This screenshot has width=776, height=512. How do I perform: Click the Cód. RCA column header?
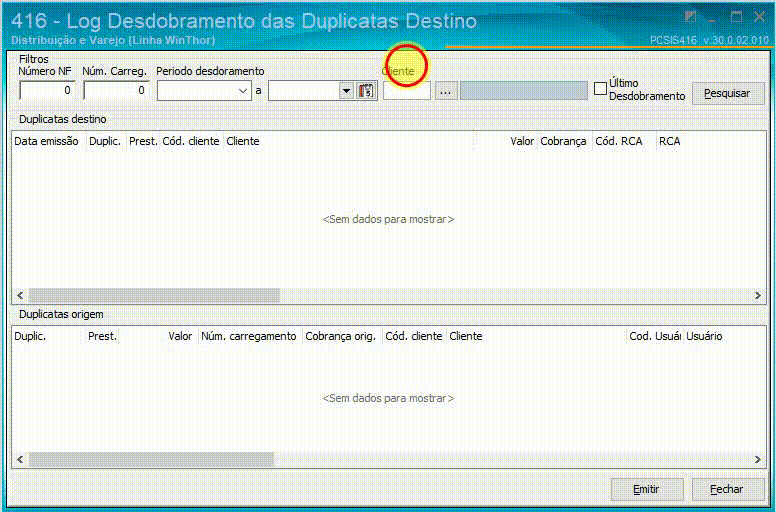point(624,141)
